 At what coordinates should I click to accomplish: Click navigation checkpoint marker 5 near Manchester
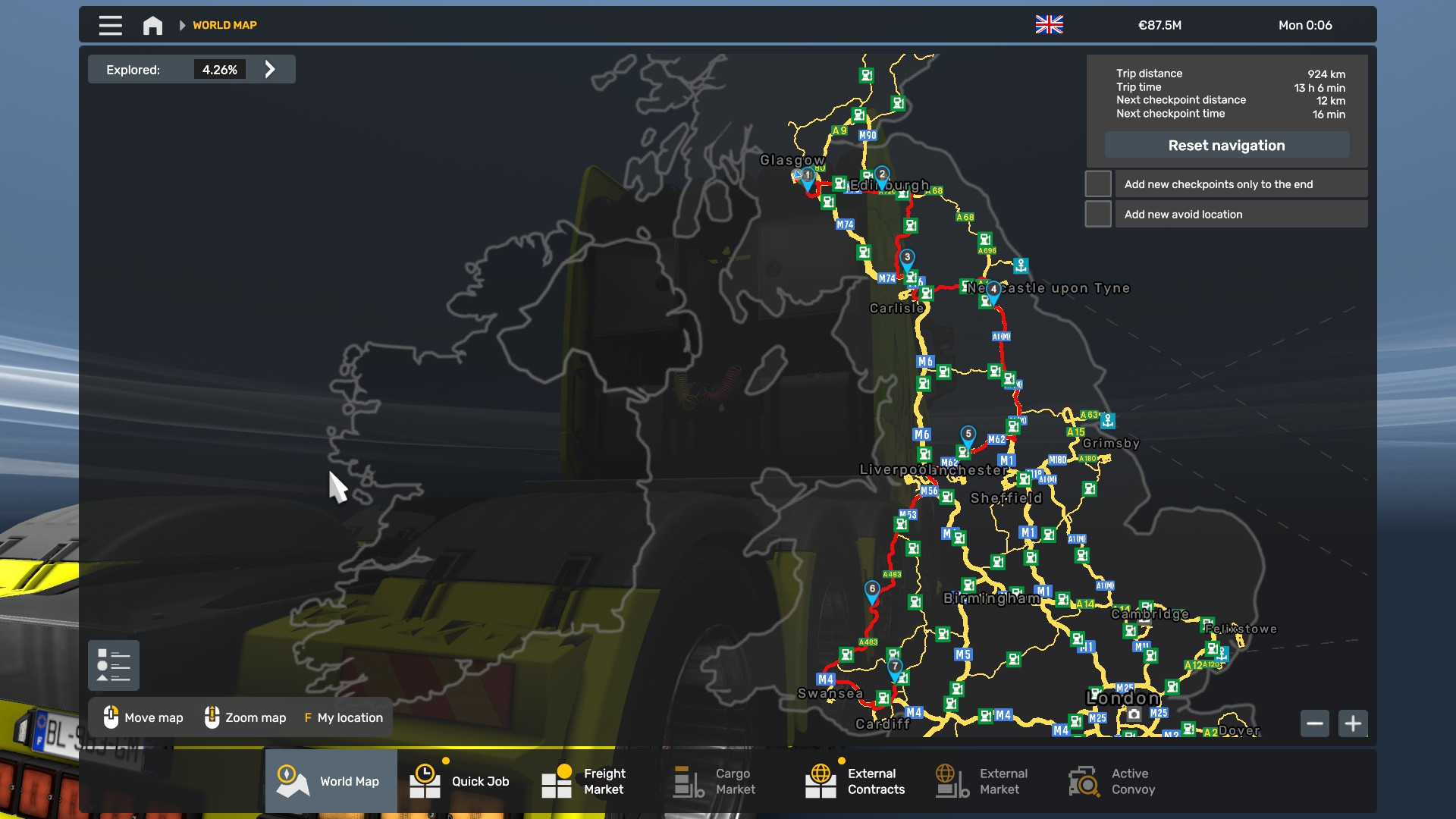[x=968, y=435]
